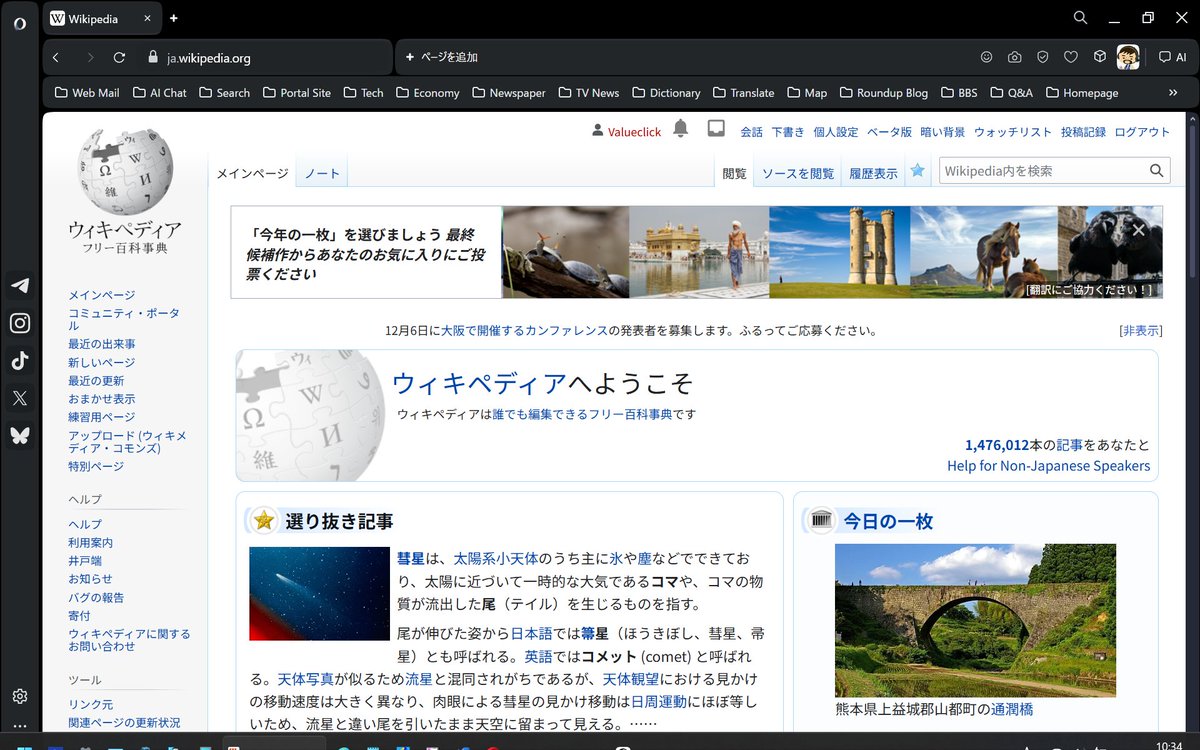The image size is (1200, 750).
Task: Close the picture of the year banner
Action: [x=1138, y=230]
